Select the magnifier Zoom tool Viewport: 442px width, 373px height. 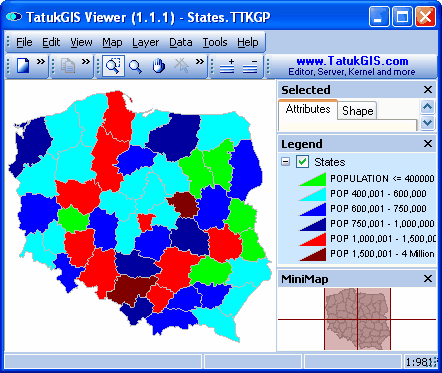point(135,66)
